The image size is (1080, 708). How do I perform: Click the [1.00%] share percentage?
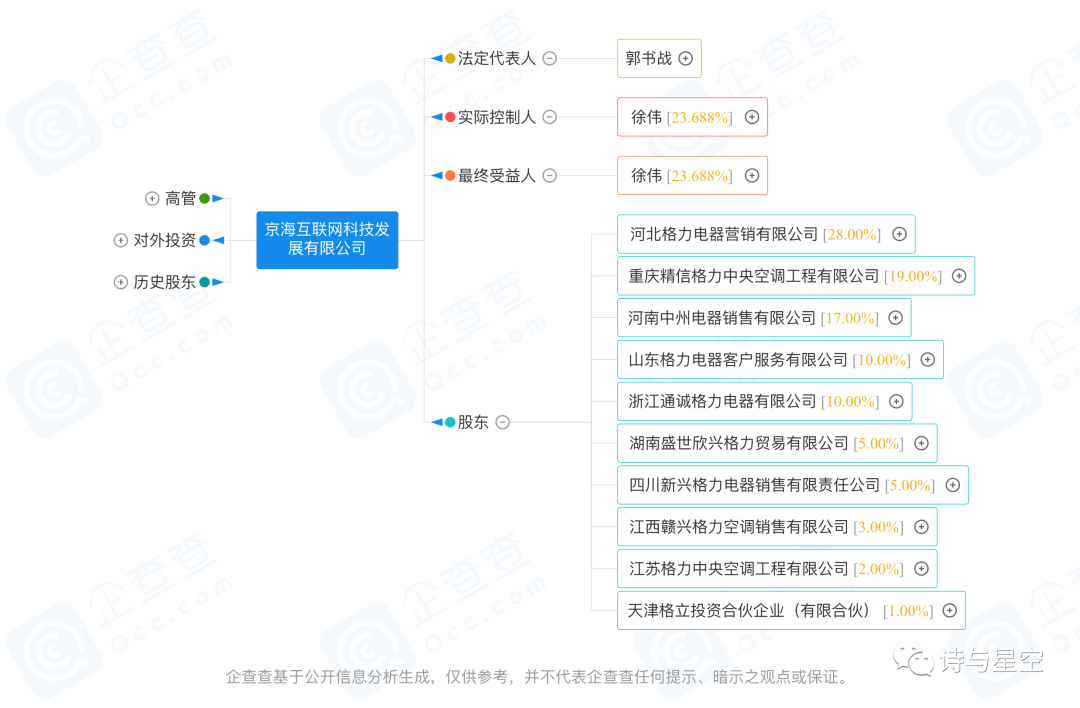908,611
